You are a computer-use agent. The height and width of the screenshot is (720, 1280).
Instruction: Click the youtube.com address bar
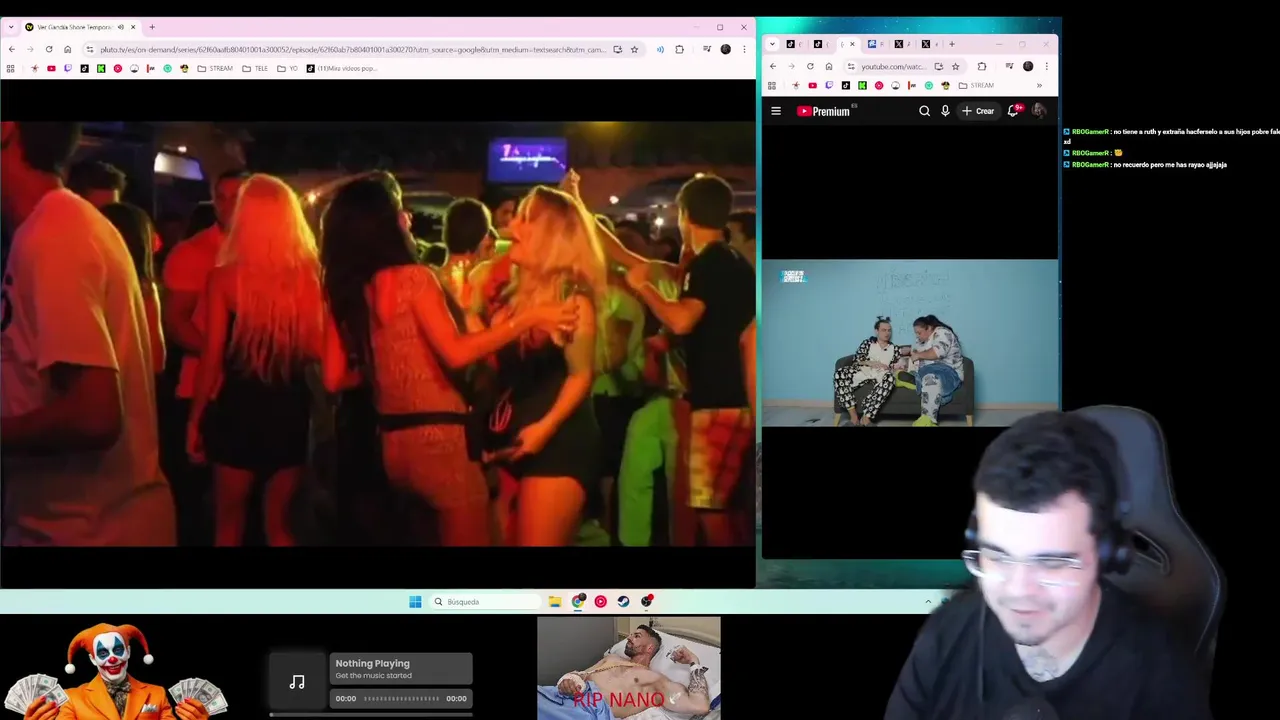click(894, 66)
